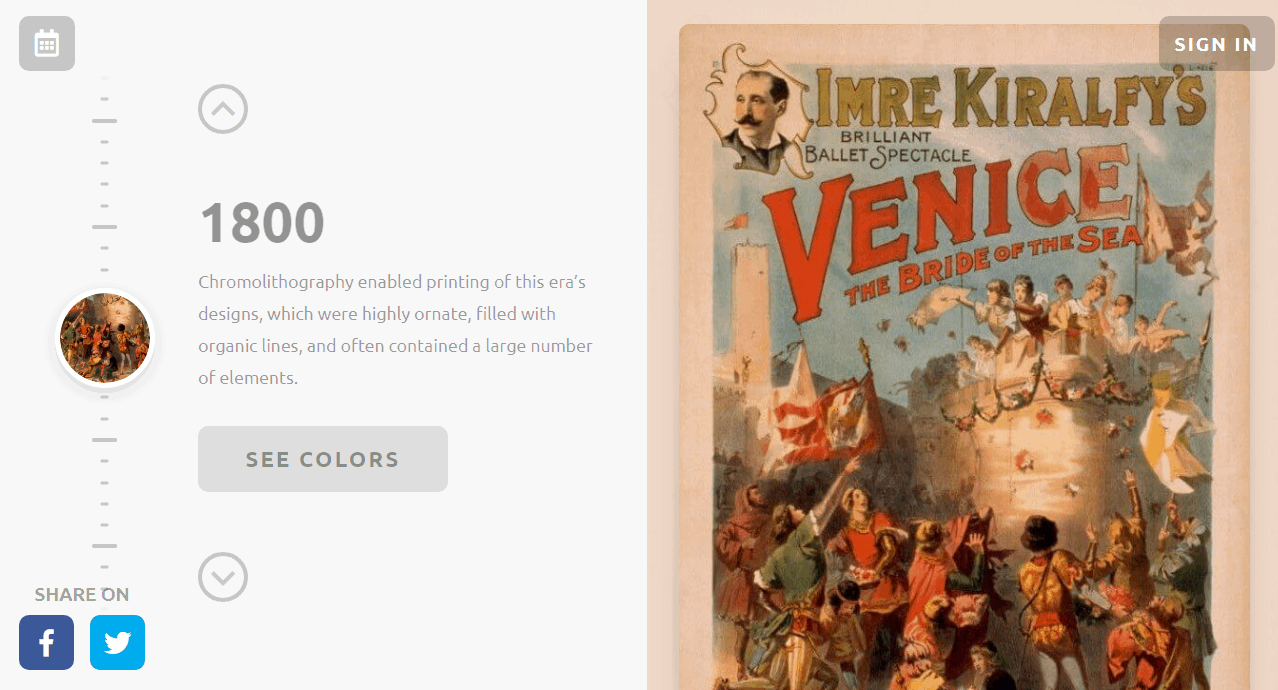This screenshot has width=1278, height=690.
Task: Jump to the lowest long timeline tick
Action: 105,546
